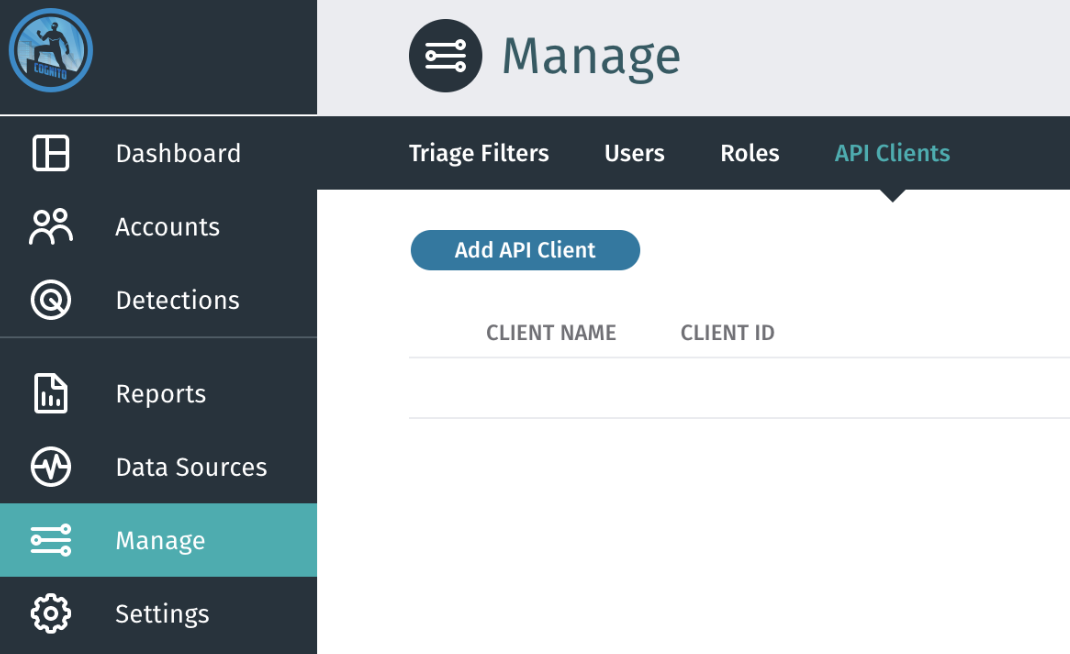Open the Users tab
This screenshot has width=1070, height=654.
pyautogui.click(x=634, y=152)
